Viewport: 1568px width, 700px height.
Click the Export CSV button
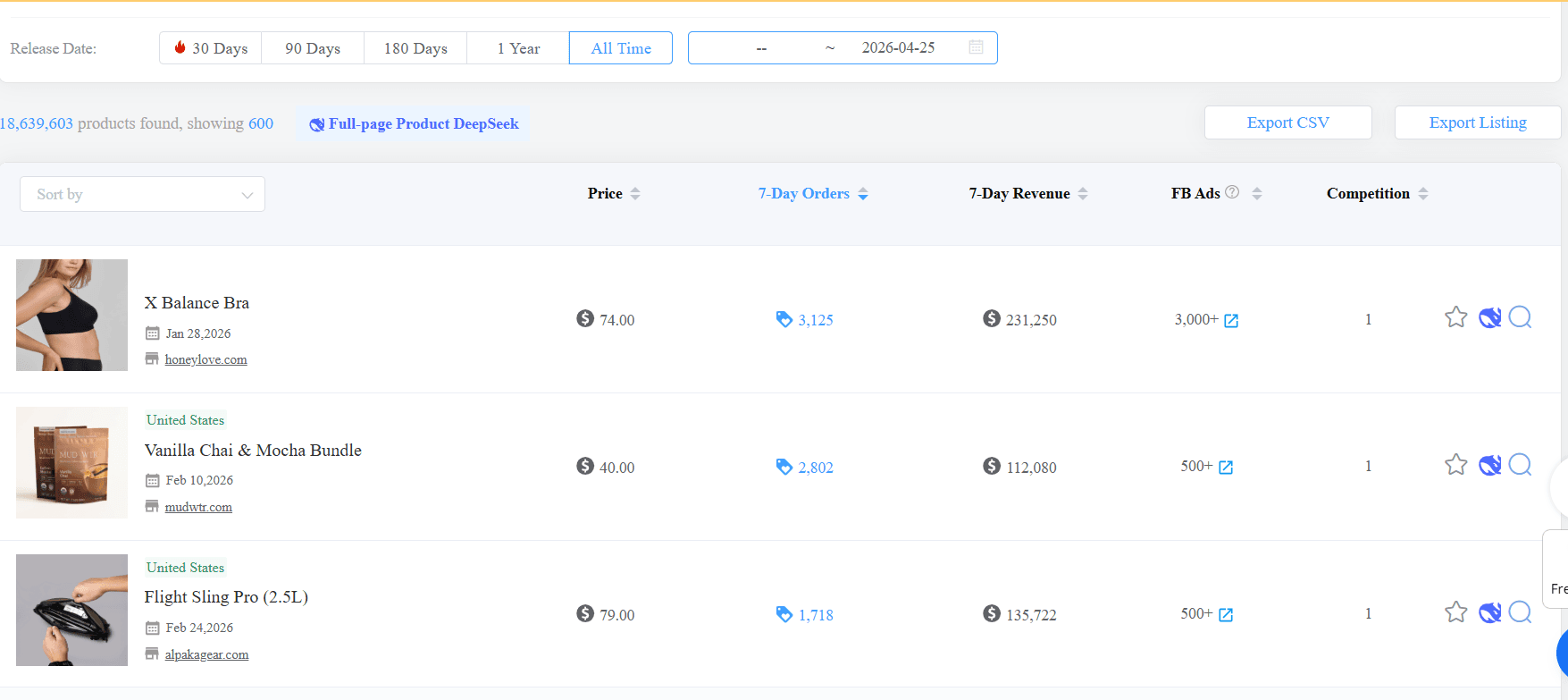(1287, 122)
